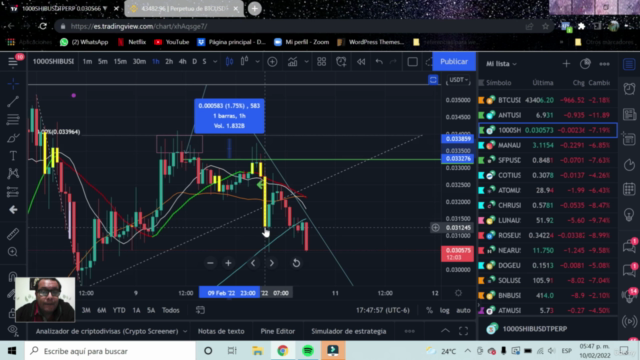Open Spotify from the Windows taskbar
640x360 pixels.
tap(308, 351)
